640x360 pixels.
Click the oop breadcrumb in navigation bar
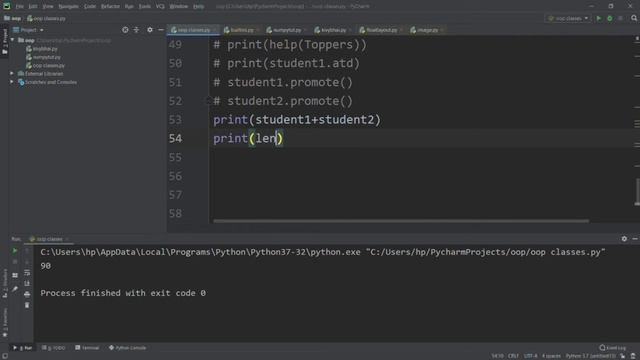pos(13,18)
